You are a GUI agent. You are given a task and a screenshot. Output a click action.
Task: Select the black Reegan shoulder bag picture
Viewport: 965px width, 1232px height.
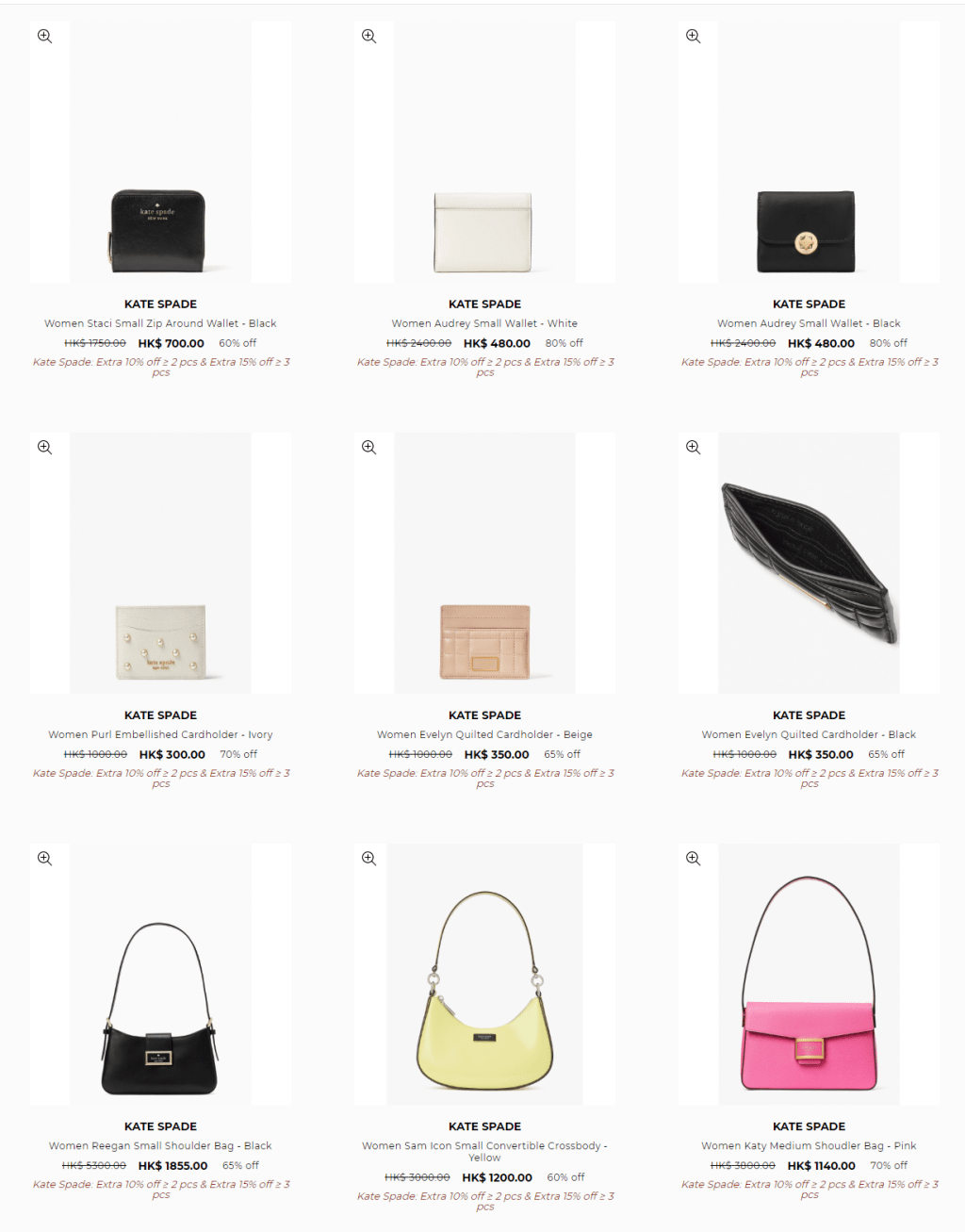(160, 974)
